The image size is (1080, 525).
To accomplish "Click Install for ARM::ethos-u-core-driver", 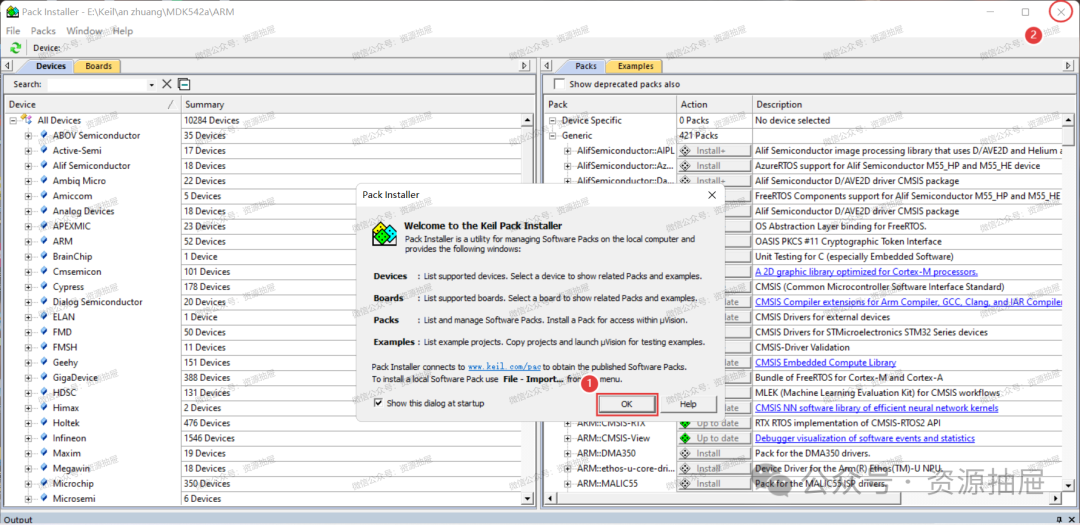I will (x=714, y=469).
